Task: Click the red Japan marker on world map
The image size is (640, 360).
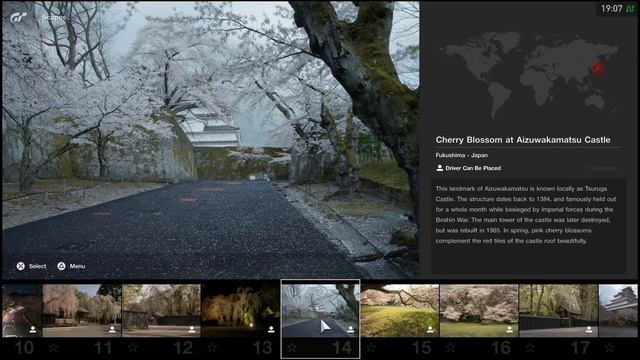Action: pyautogui.click(x=598, y=68)
